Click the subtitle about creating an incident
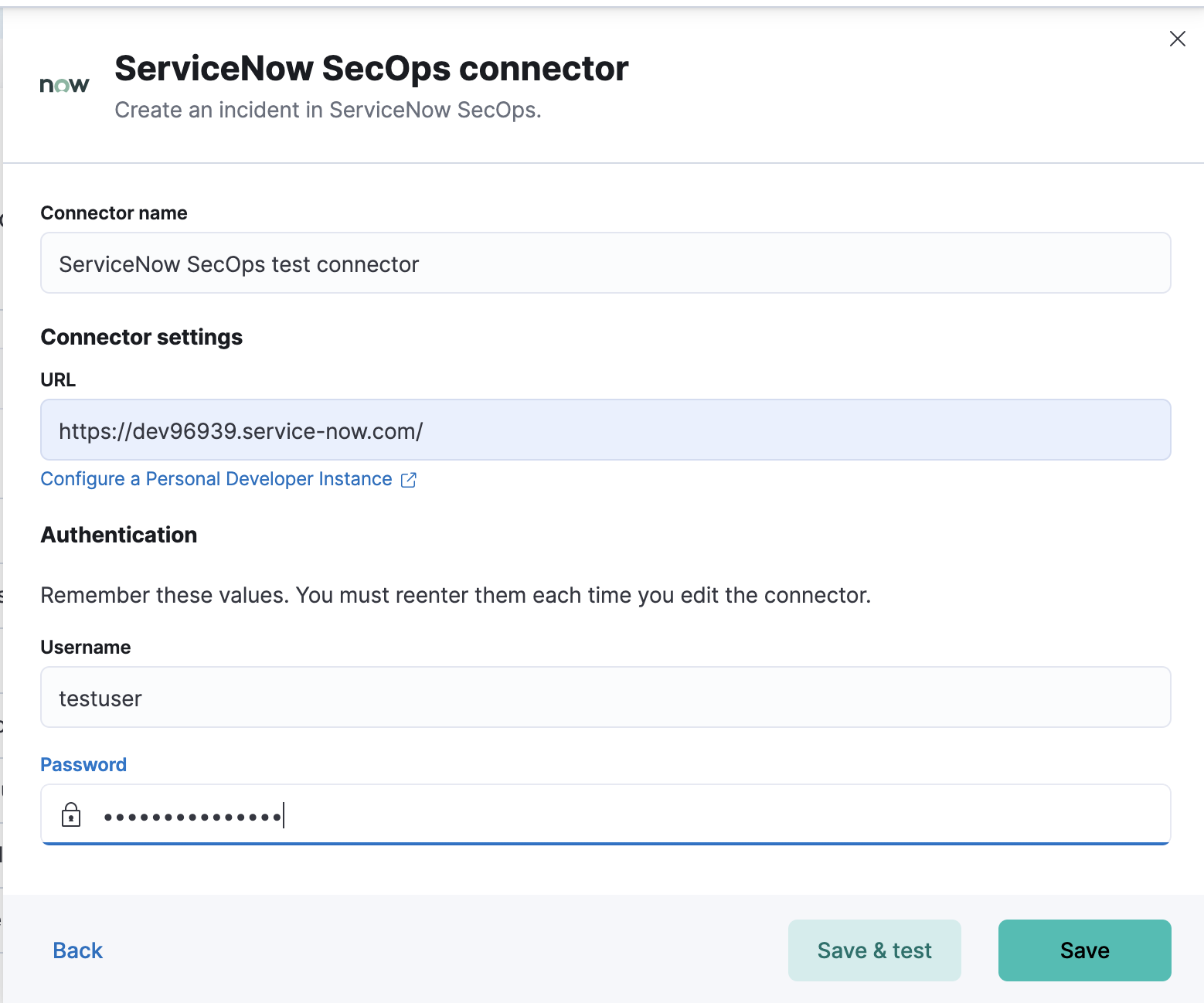1204x1003 pixels. [x=328, y=110]
